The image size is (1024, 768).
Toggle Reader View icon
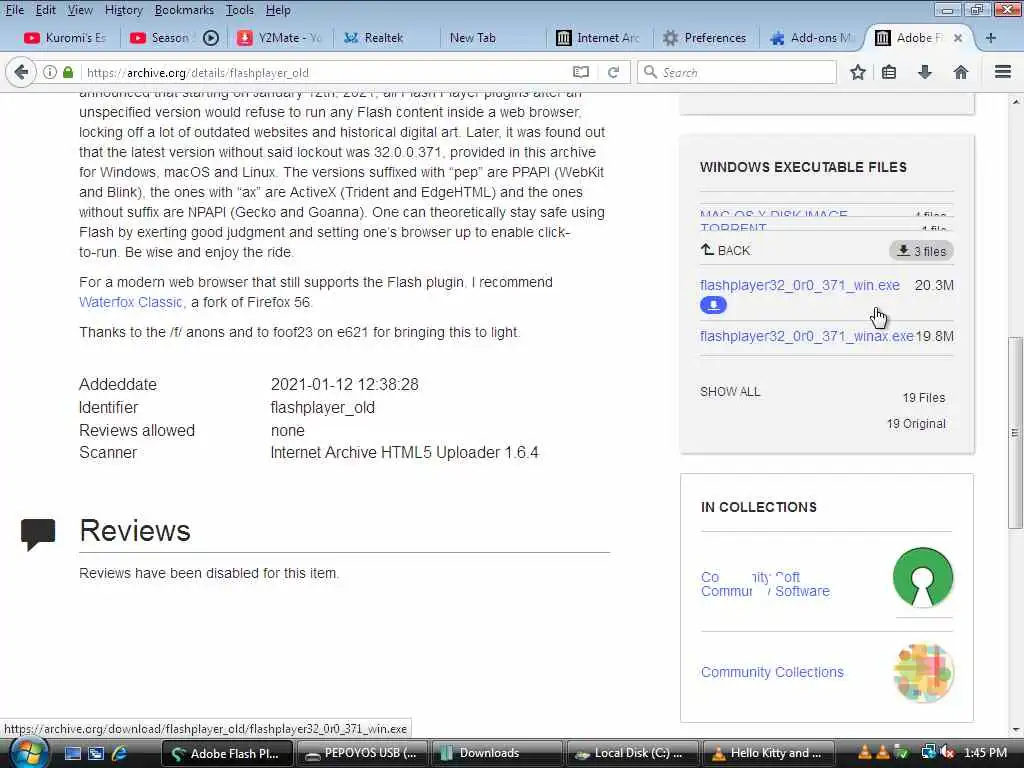(581, 72)
